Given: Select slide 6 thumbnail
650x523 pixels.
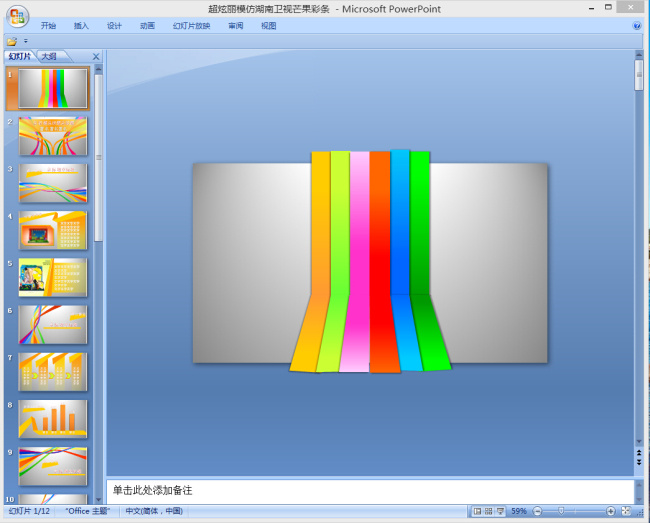Looking at the screenshot, I should 53,325.
